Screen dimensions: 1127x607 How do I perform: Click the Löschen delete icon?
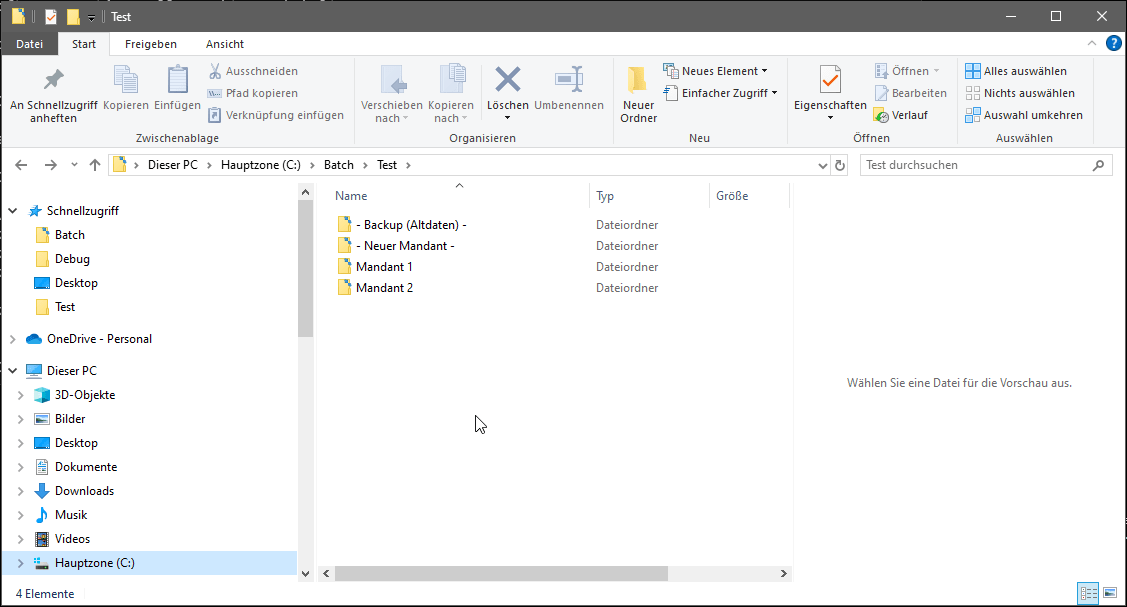coord(508,80)
